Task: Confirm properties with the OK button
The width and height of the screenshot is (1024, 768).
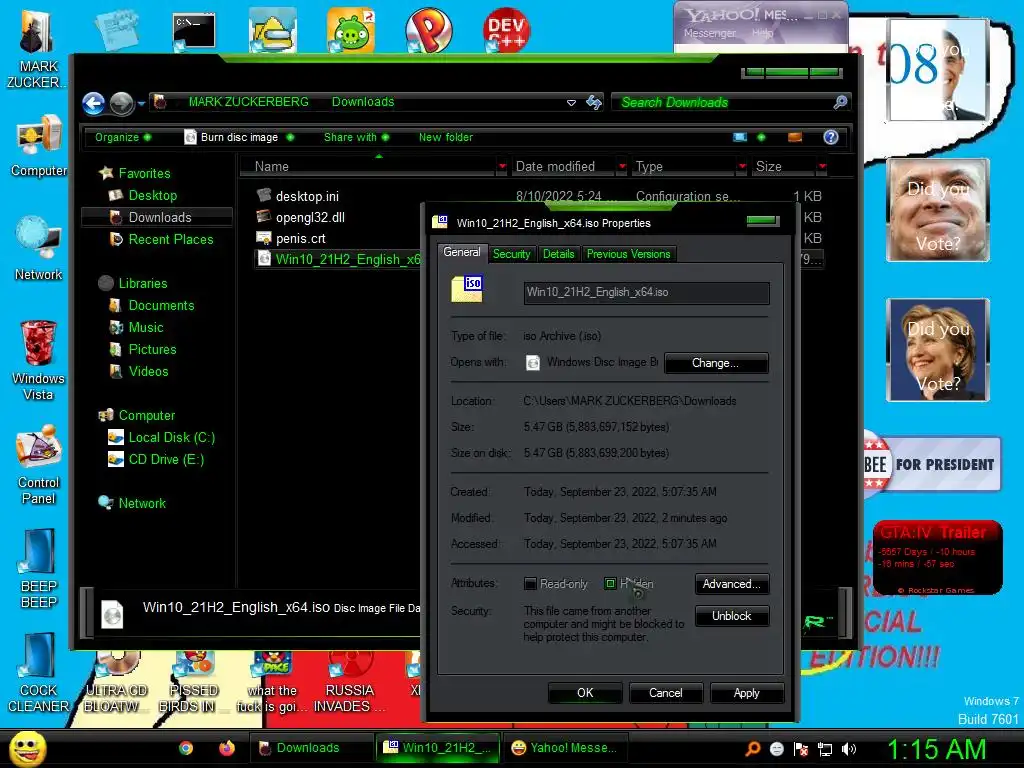Action: pyautogui.click(x=585, y=693)
